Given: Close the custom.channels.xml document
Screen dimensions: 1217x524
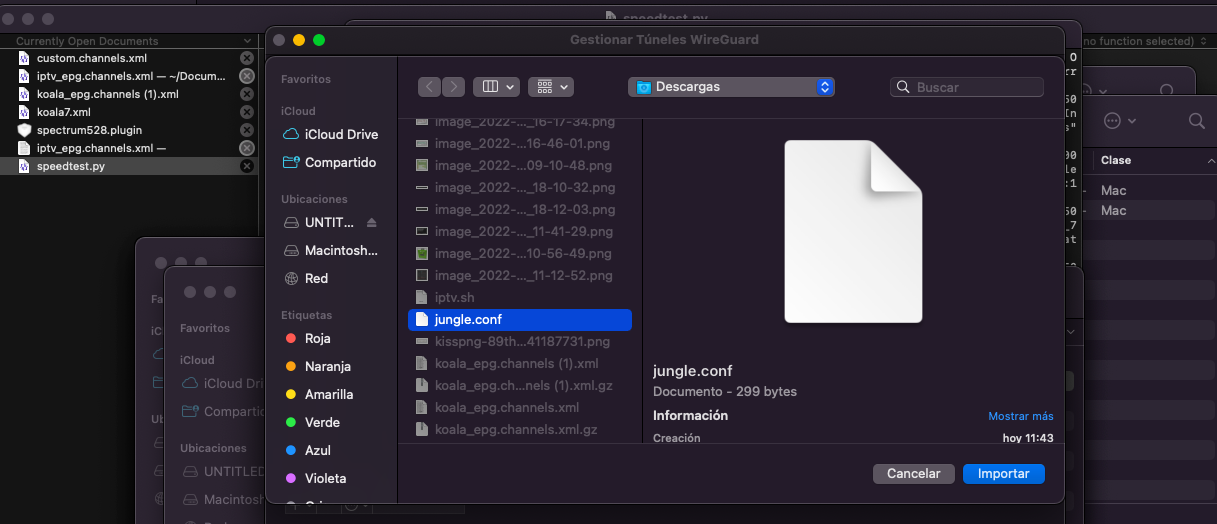Looking at the screenshot, I should coord(247,58).
